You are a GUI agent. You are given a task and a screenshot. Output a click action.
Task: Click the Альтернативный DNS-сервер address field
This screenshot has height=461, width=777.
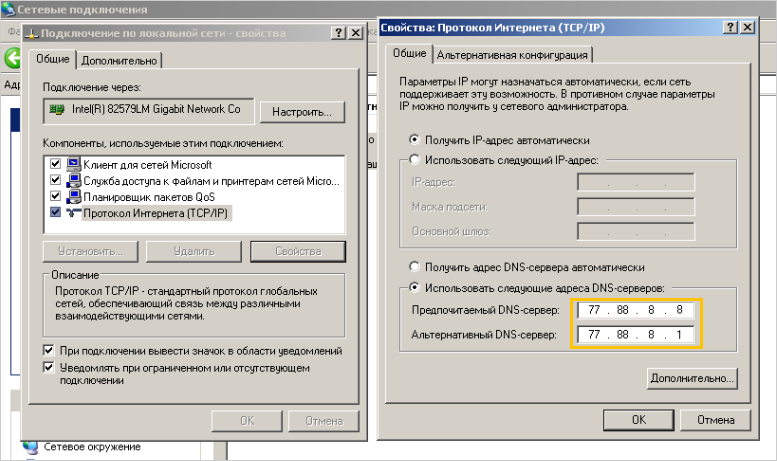[x=635, y=334]
